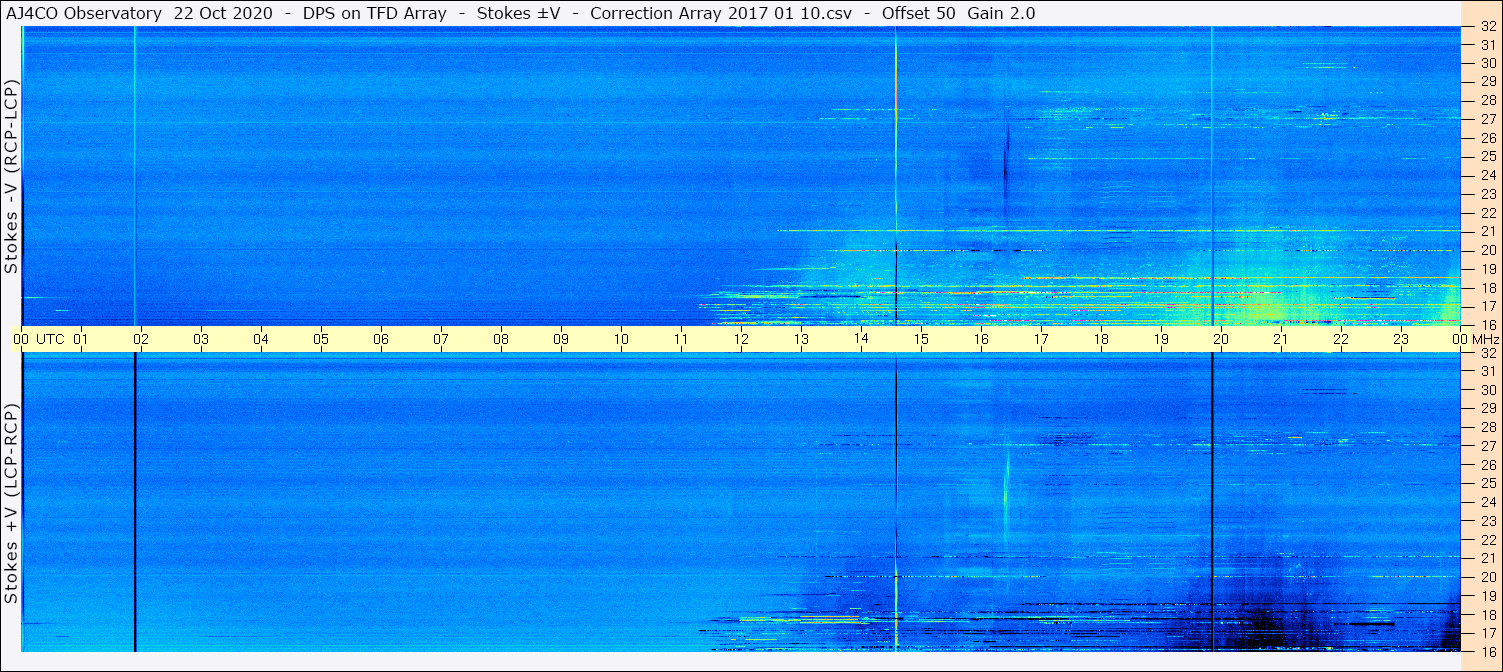Select the 09 hour mark on time axis
The image size is (1503, 672).
click(561, 339)
